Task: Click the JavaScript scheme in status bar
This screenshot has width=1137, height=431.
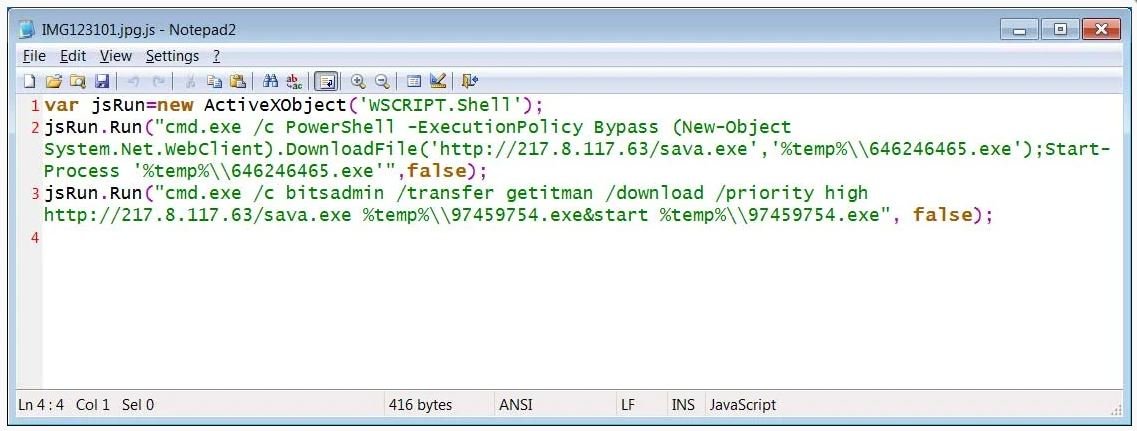Action: [743, 405]
